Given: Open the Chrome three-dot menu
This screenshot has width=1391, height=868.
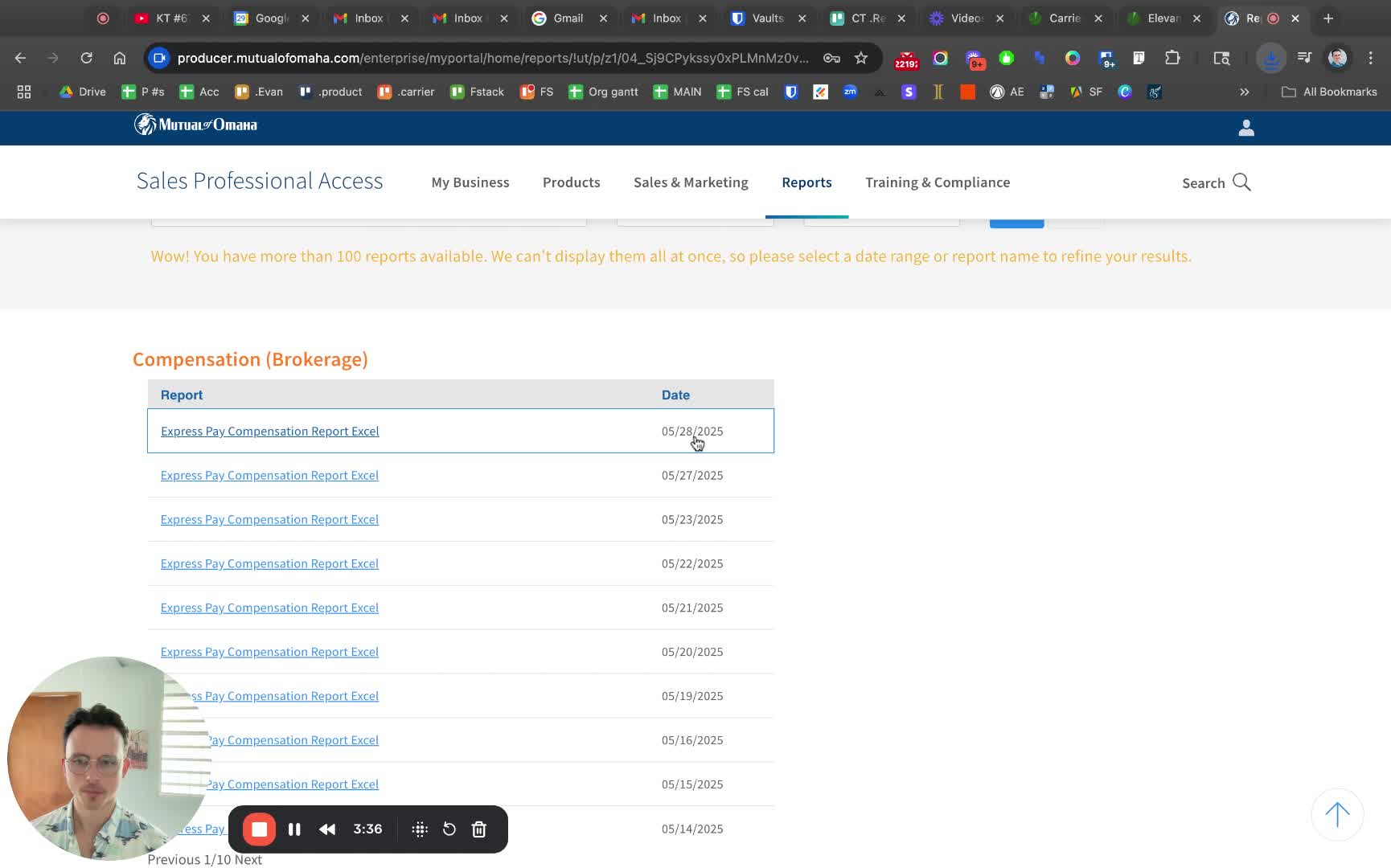Looking at the screenshot, I should point(1371,58).
